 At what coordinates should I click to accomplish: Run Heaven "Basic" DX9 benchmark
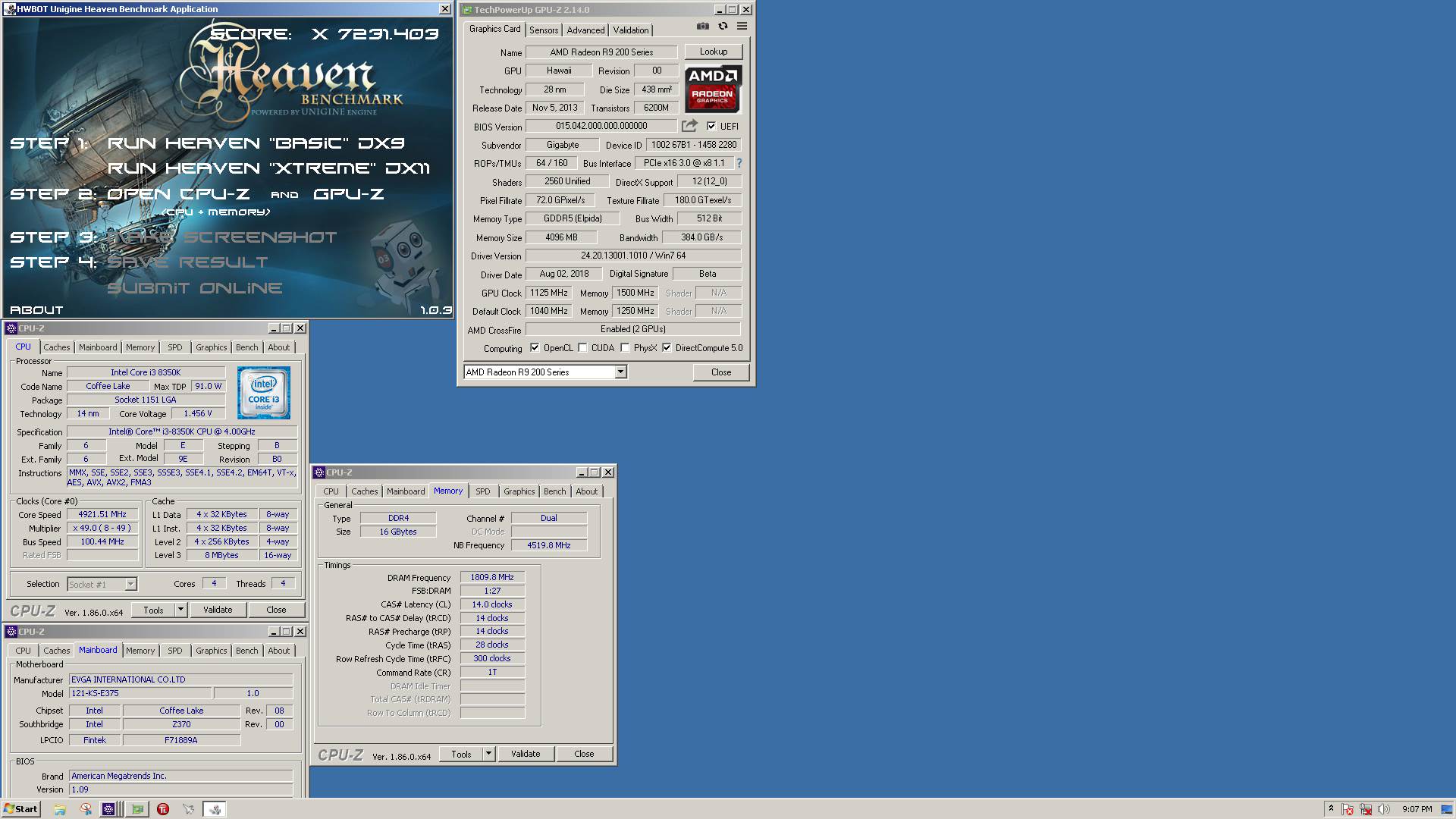coord(256,143)
